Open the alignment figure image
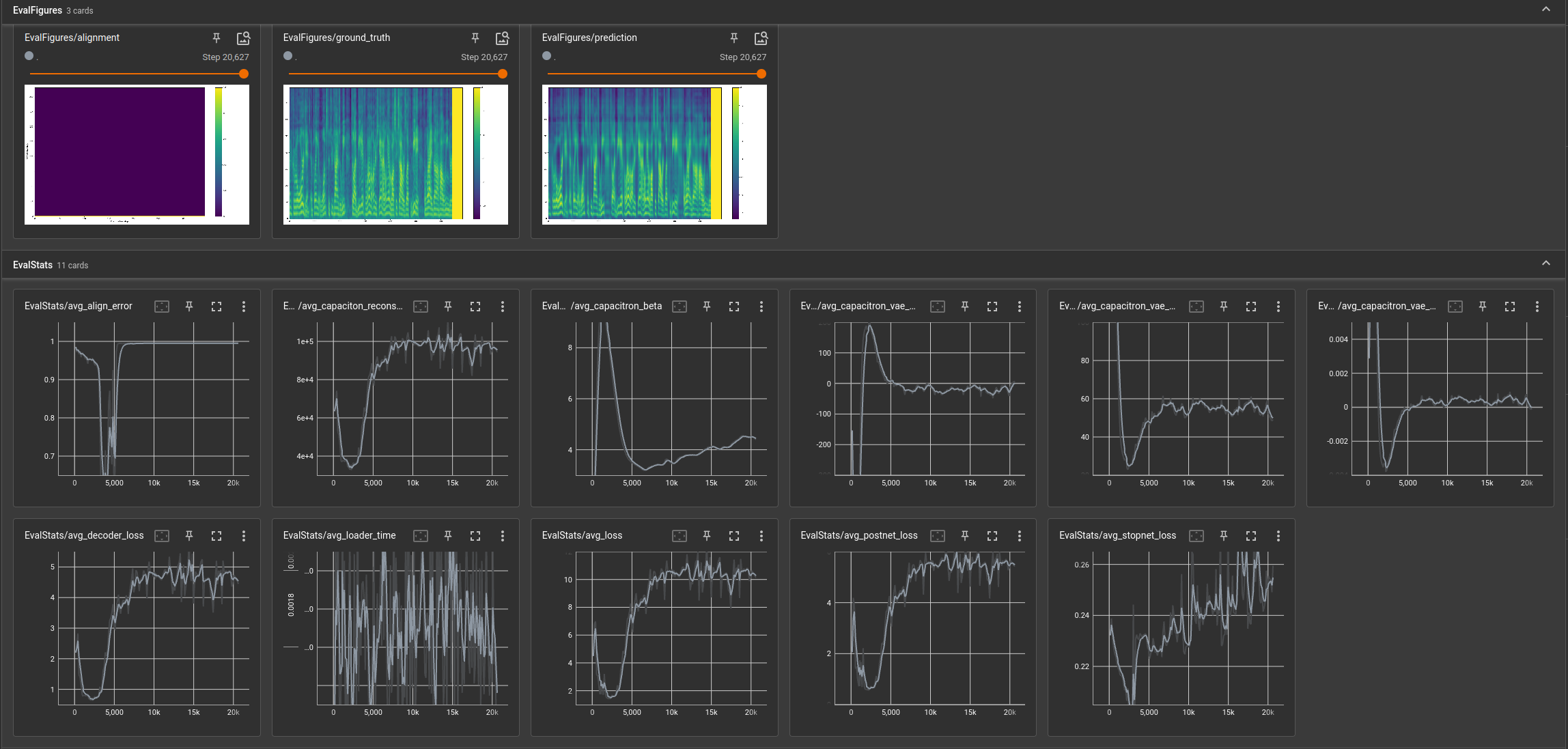The height and width of the screenshot is (749, 1568). point(137,154)
